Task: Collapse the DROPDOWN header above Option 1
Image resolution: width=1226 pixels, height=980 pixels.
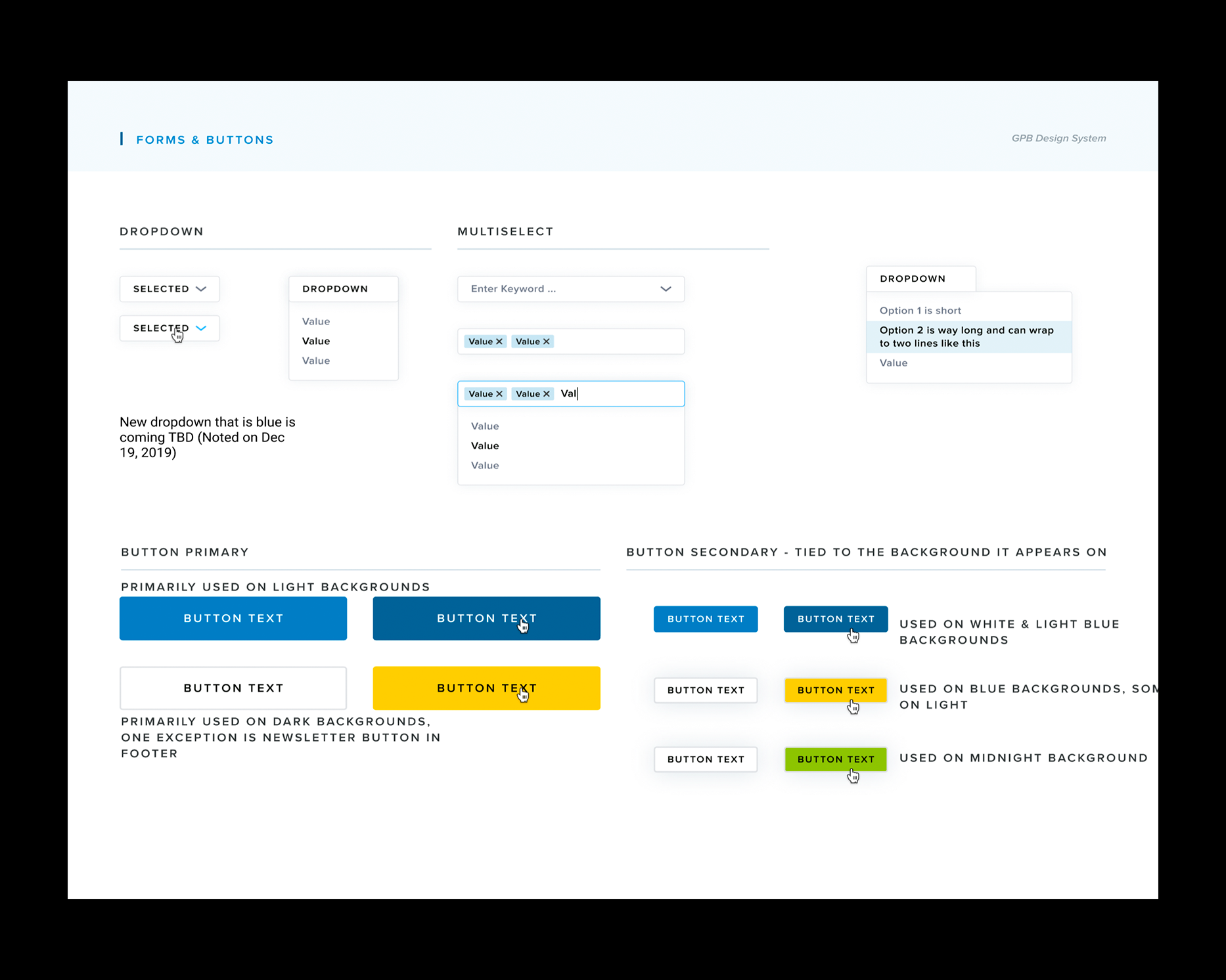Action: 920,279
